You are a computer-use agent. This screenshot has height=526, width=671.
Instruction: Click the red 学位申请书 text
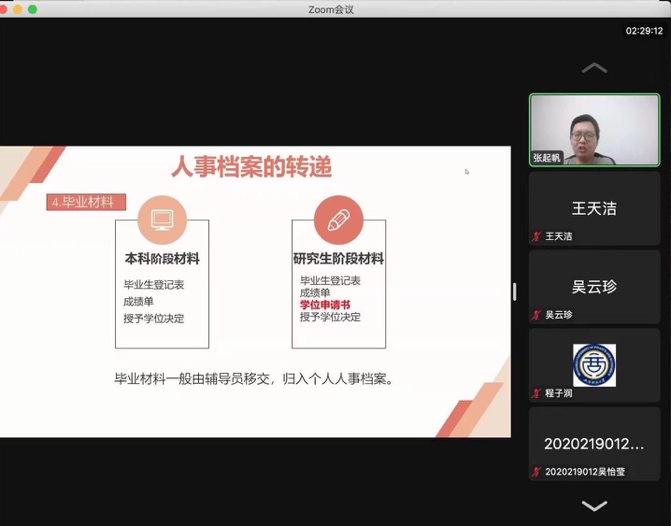[x=325, y=305]
